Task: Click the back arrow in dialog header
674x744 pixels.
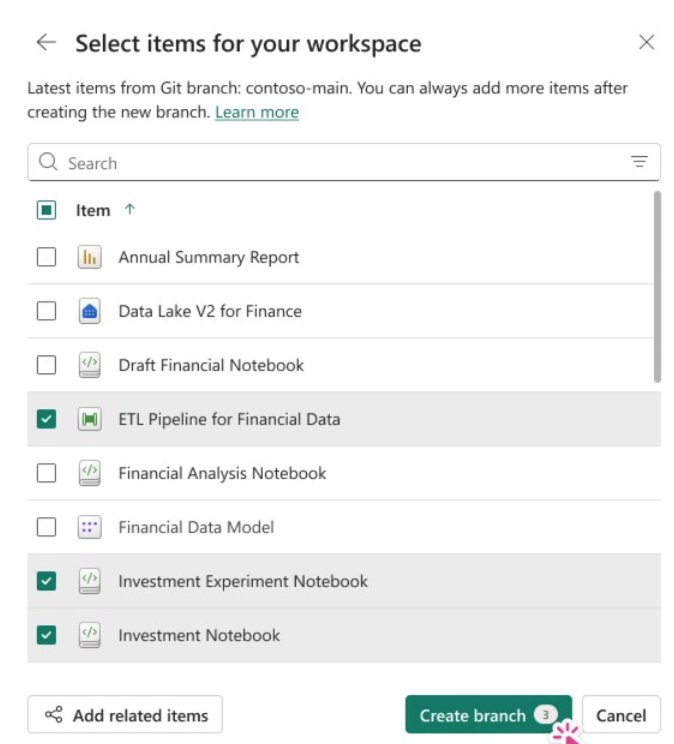Action: tap(46, 42)
